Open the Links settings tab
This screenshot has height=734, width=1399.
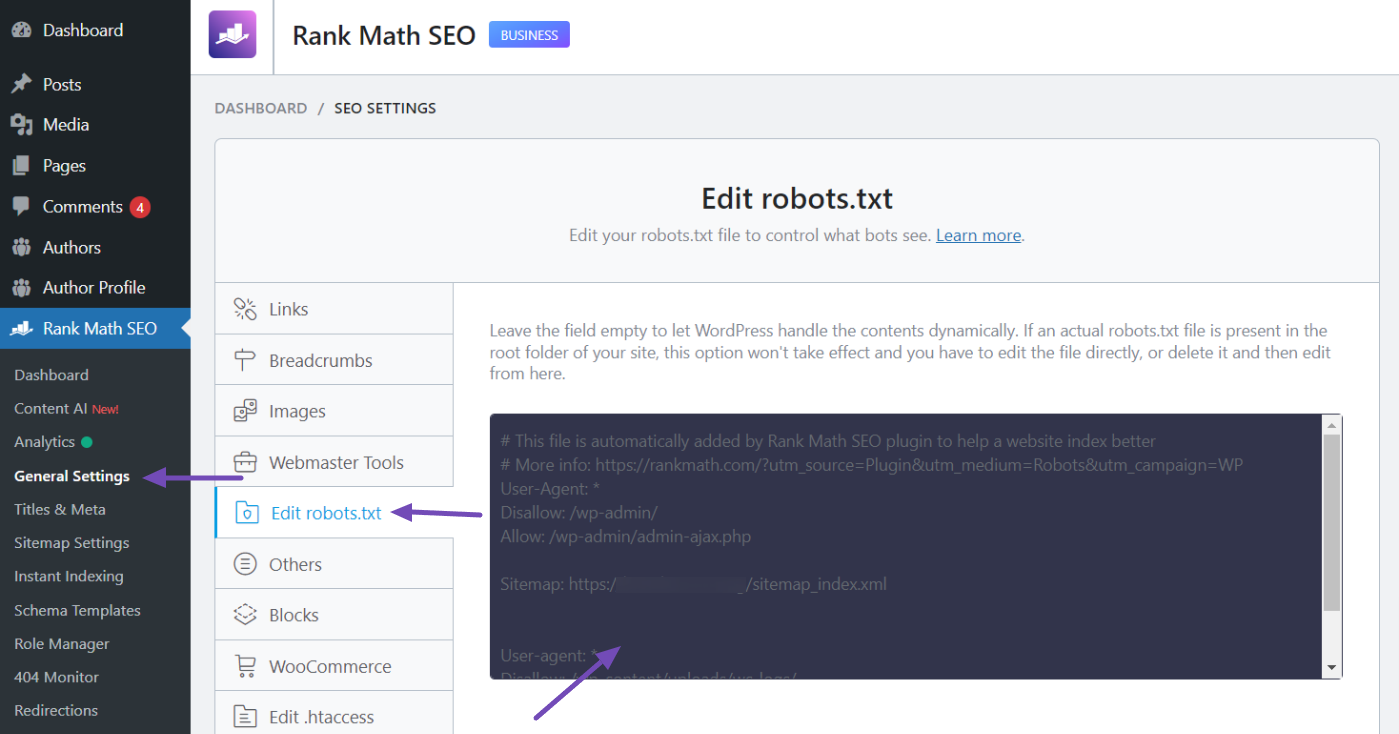334,309
